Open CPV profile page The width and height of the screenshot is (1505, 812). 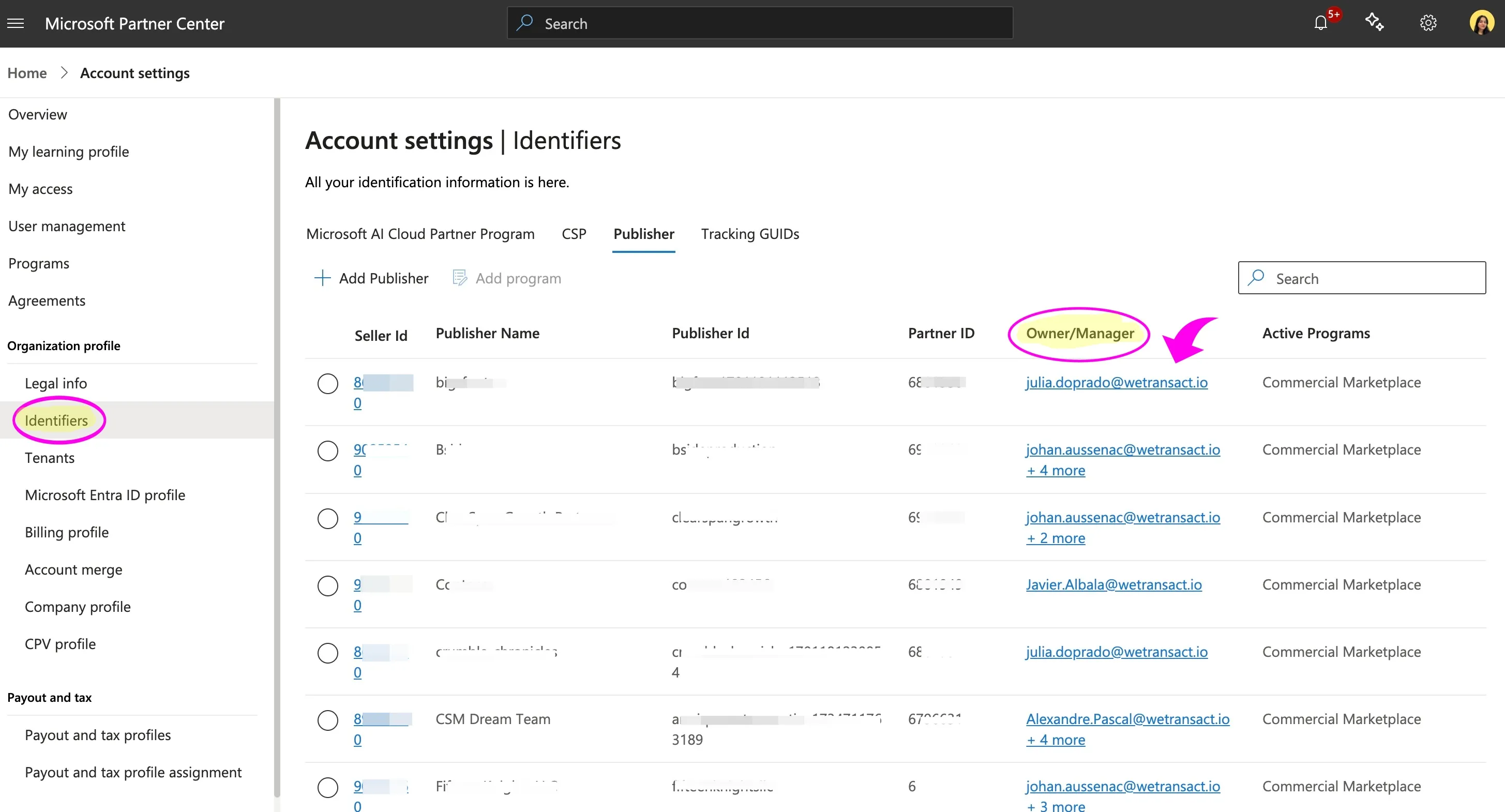click(60, 644)
